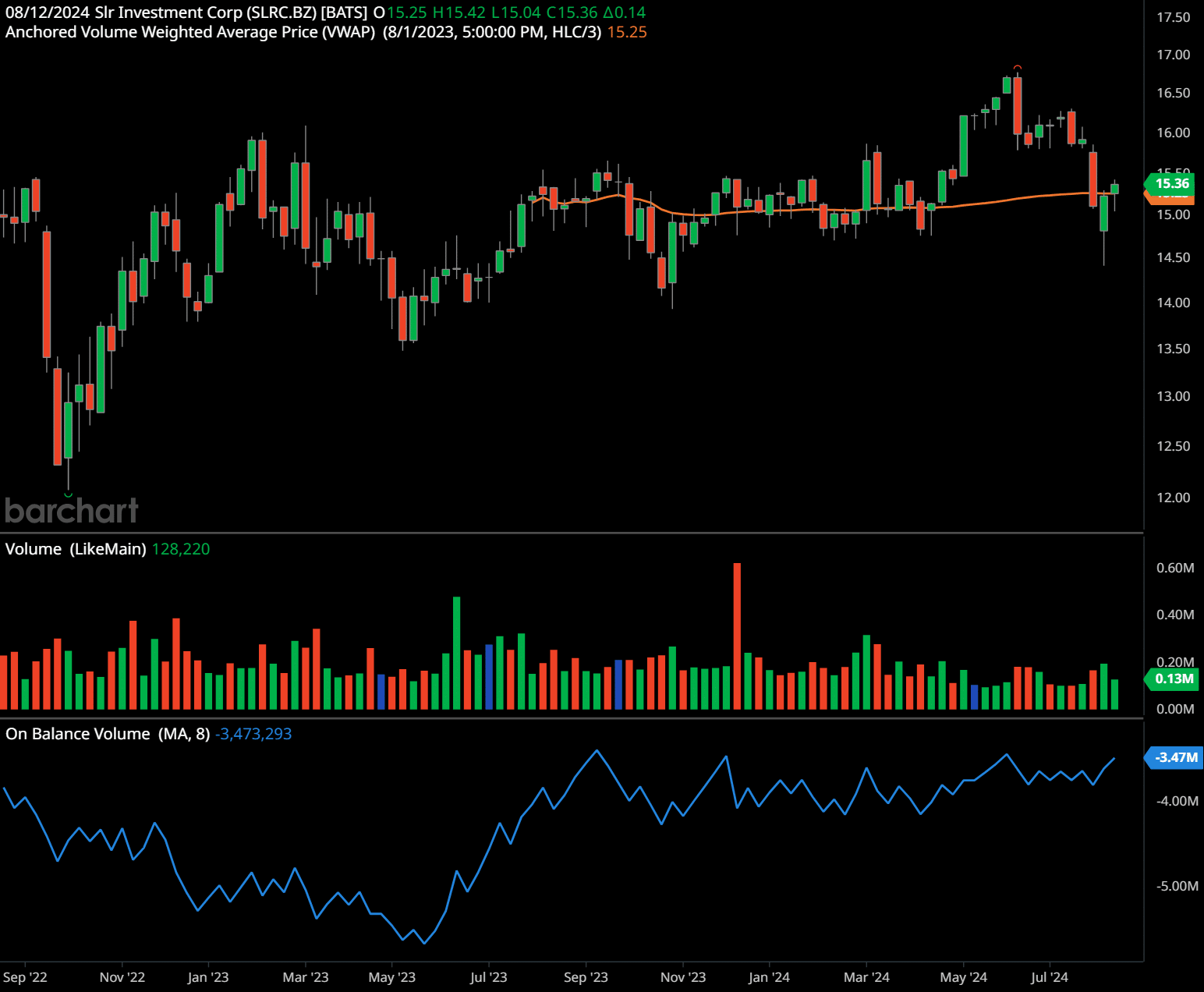Screen dimensions: 1204x992
Task: Click the May '23 date axis label
Action: coord(391,977)
